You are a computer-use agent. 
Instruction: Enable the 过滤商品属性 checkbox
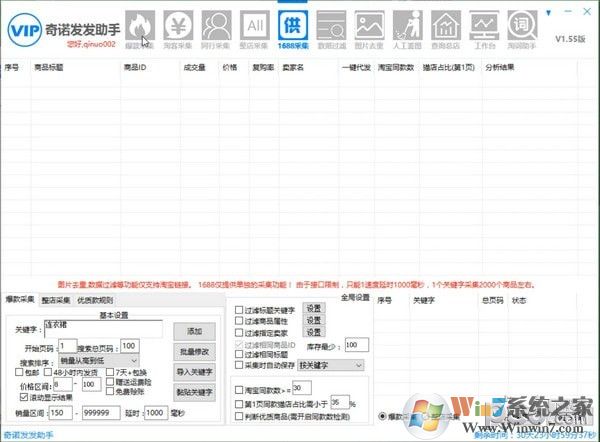239,321
